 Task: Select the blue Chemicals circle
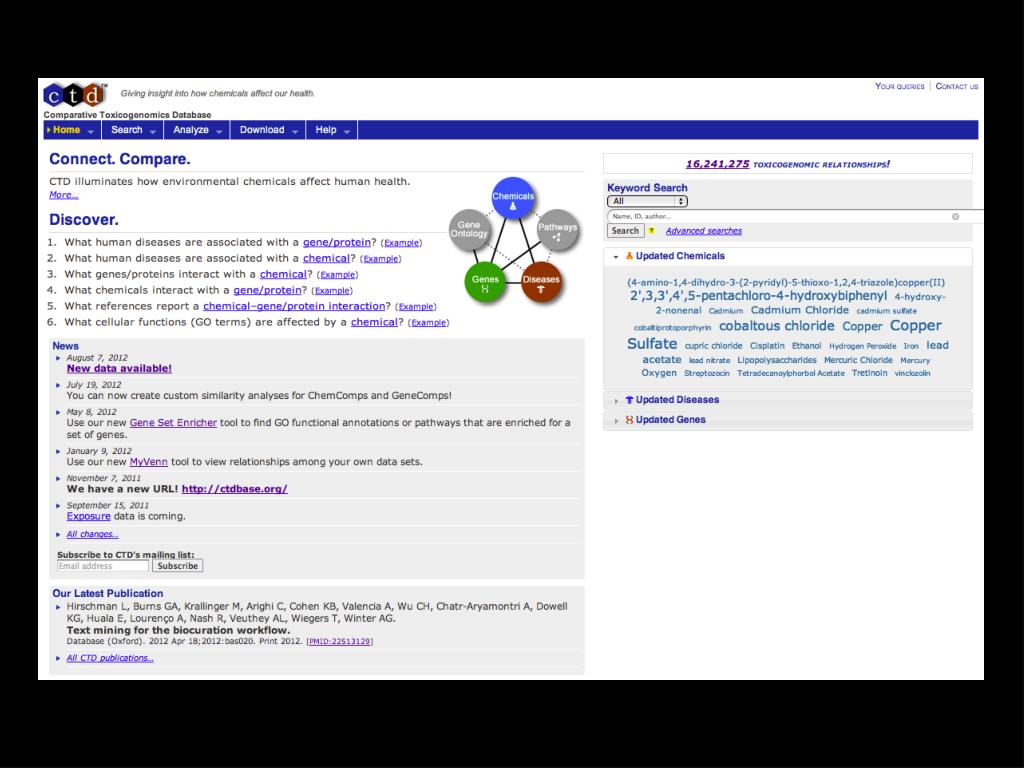[513, 197]
